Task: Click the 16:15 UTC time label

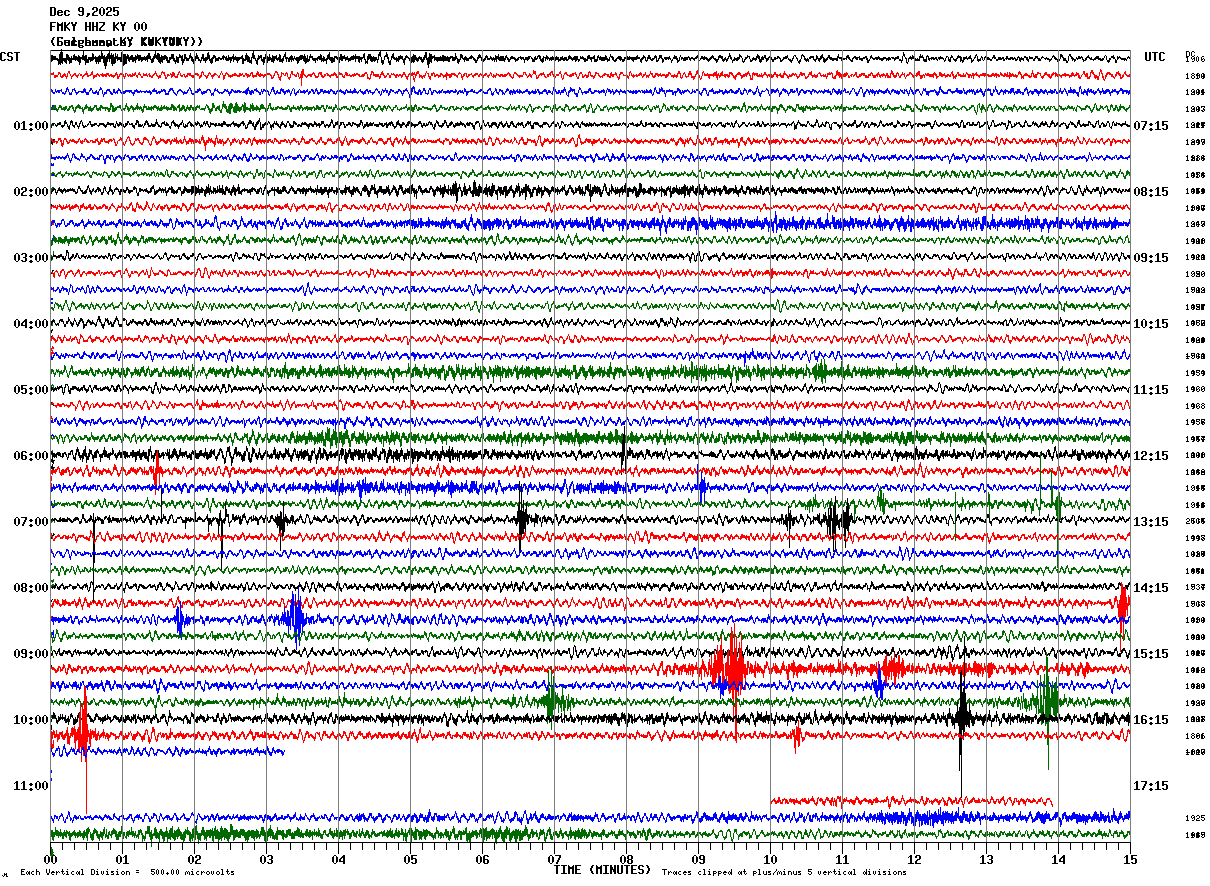Action: (x=1151, y=720)
